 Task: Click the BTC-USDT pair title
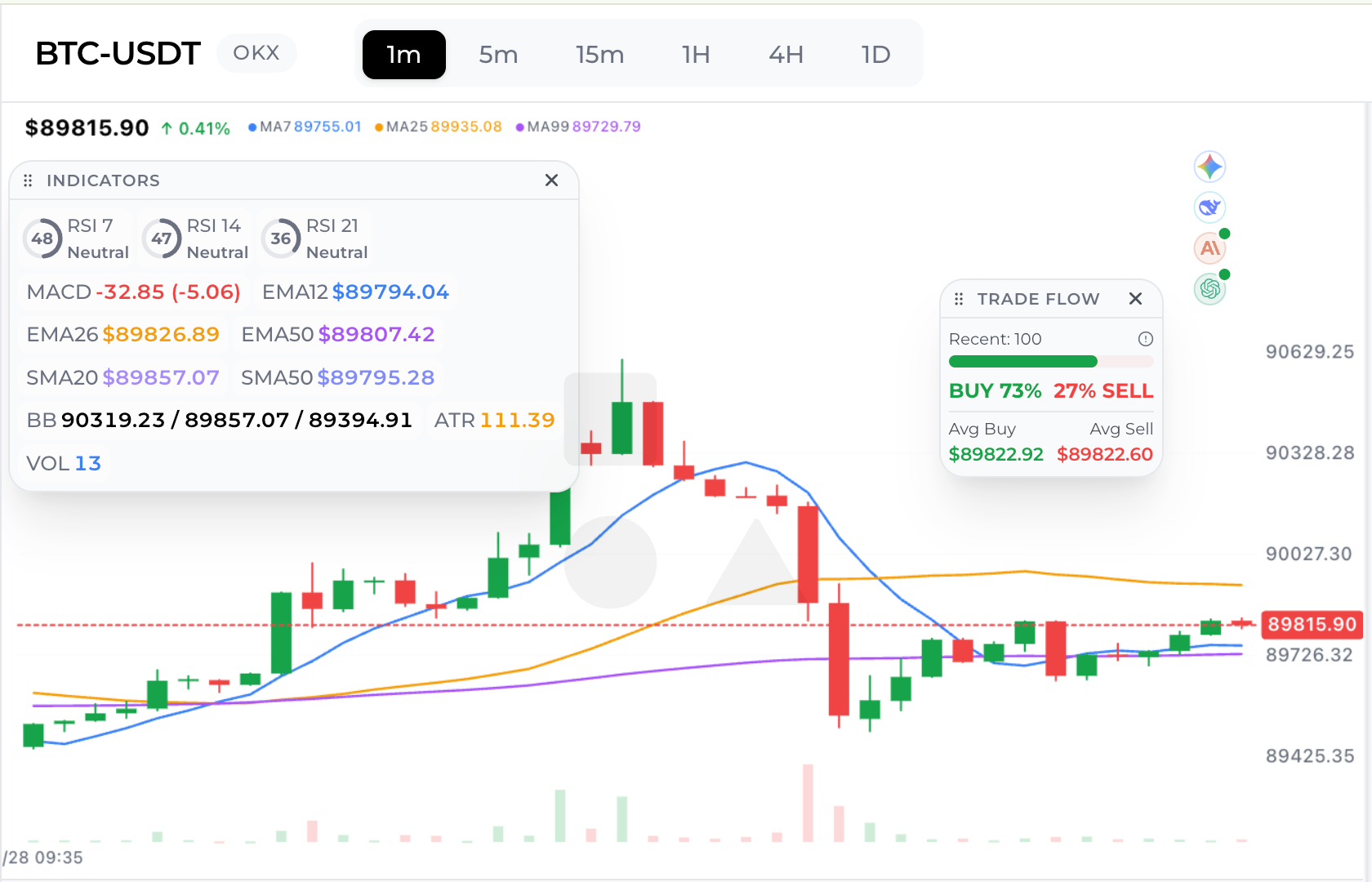118,54
